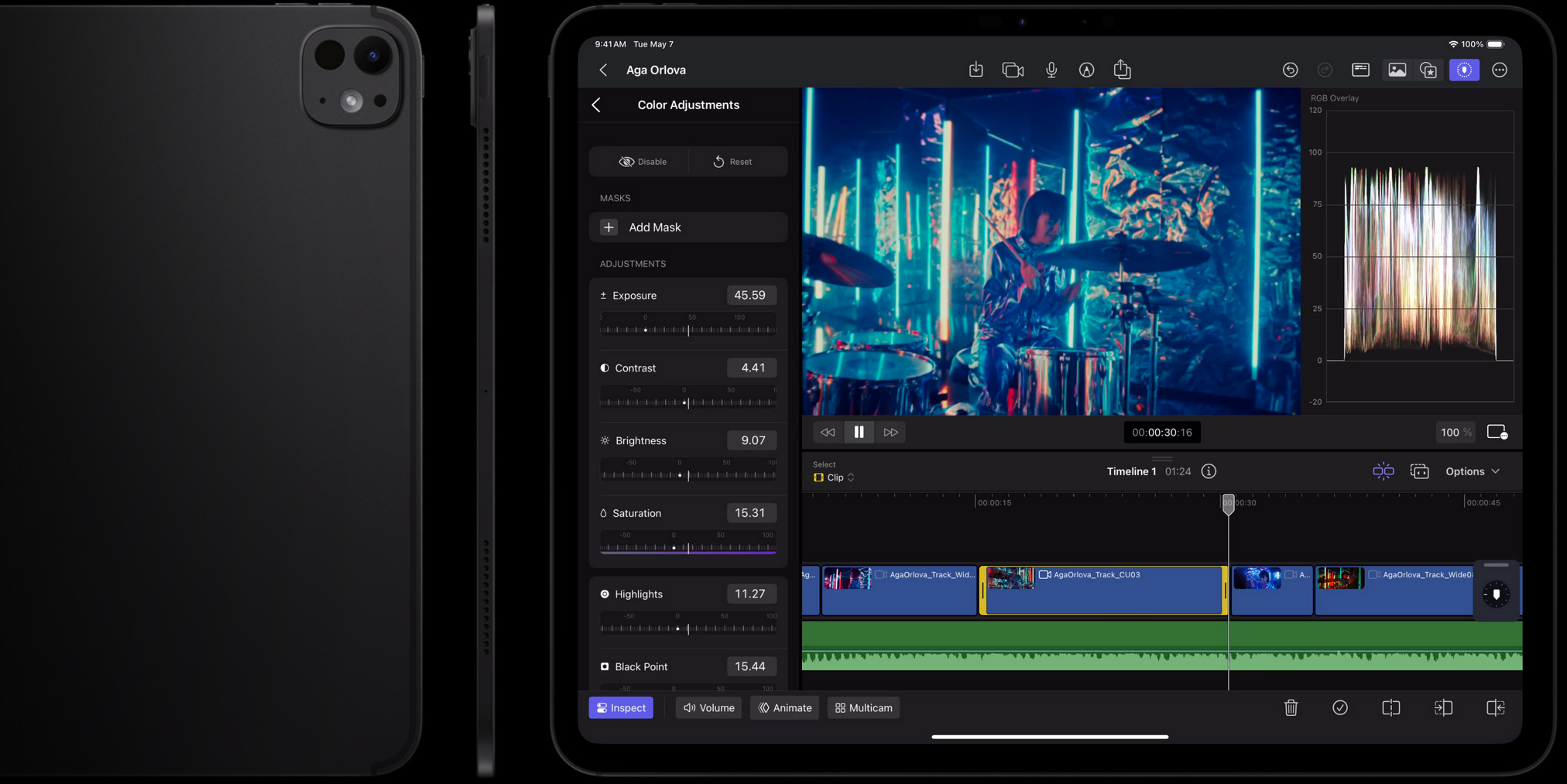Open the photo browser icon
Viewport: 1567px width, 784px height.
click(x=1397, y=70)
